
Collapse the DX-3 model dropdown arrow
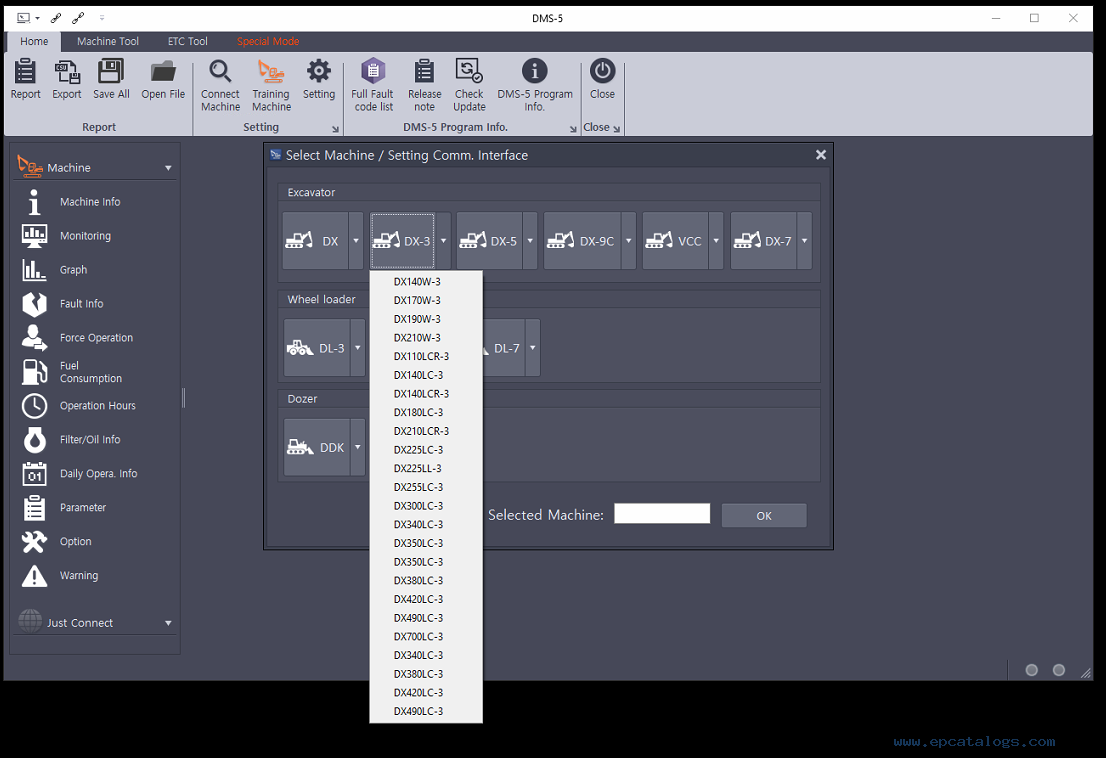[x=443, y=240]
